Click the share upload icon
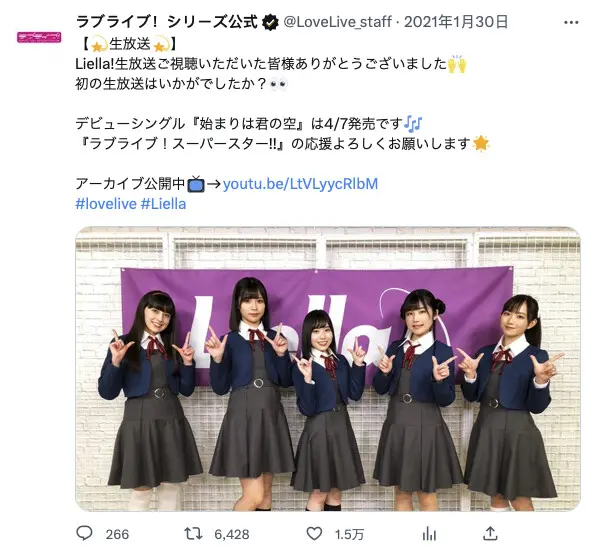The width and height of the screenshot is (597, 555). (x=490, y=533)
